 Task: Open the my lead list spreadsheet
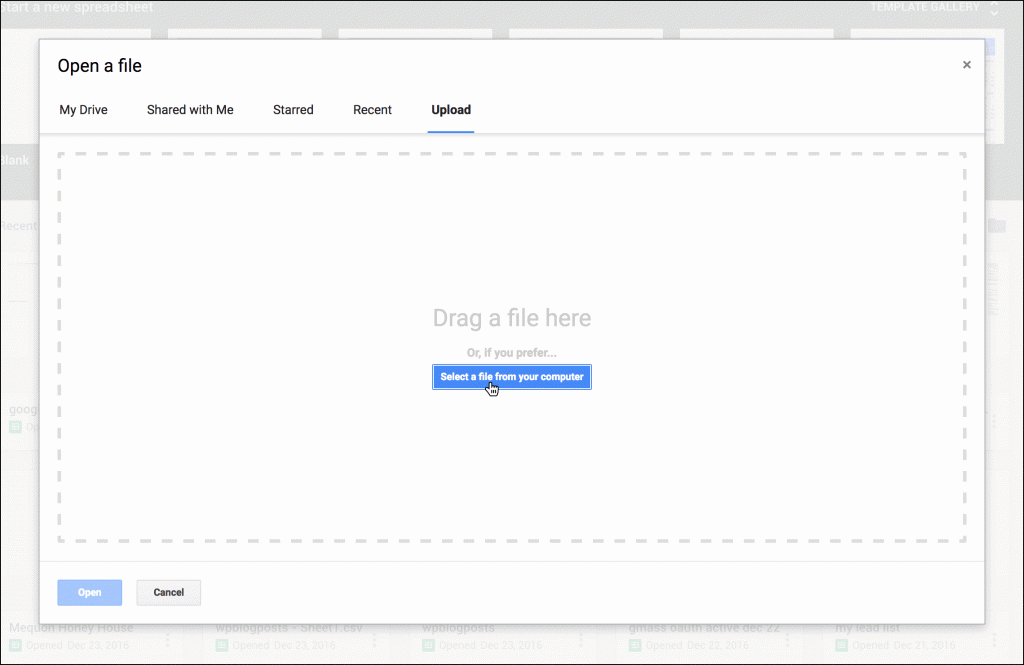(868, 629)
